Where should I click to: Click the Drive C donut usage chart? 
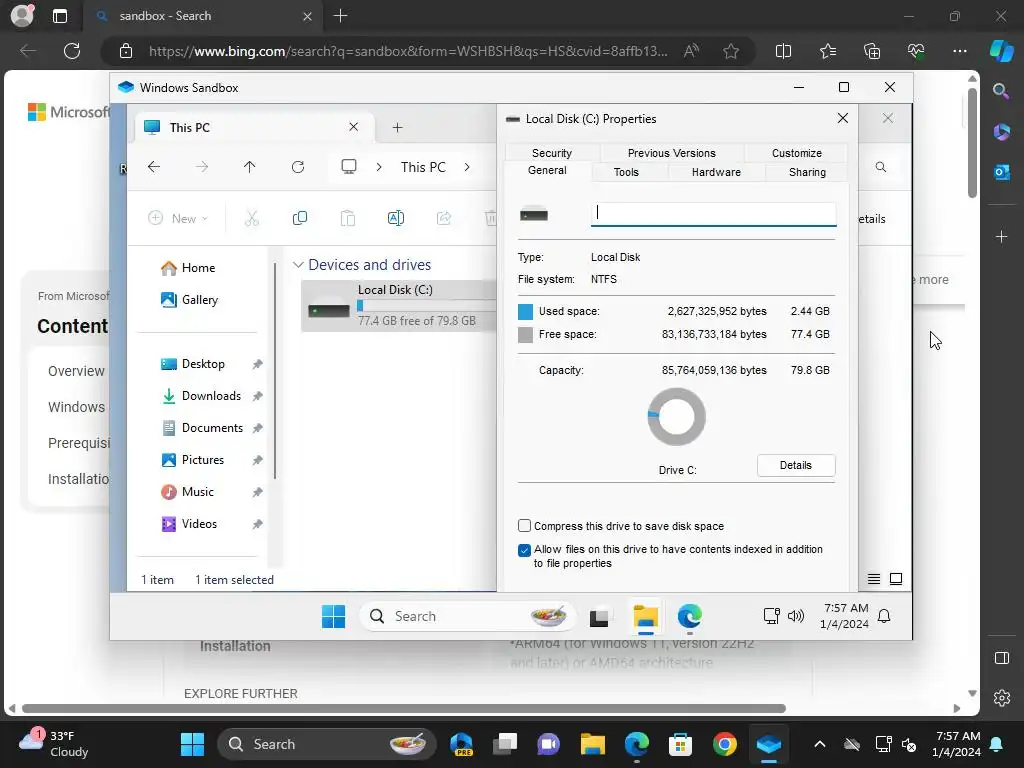point(677,417)
